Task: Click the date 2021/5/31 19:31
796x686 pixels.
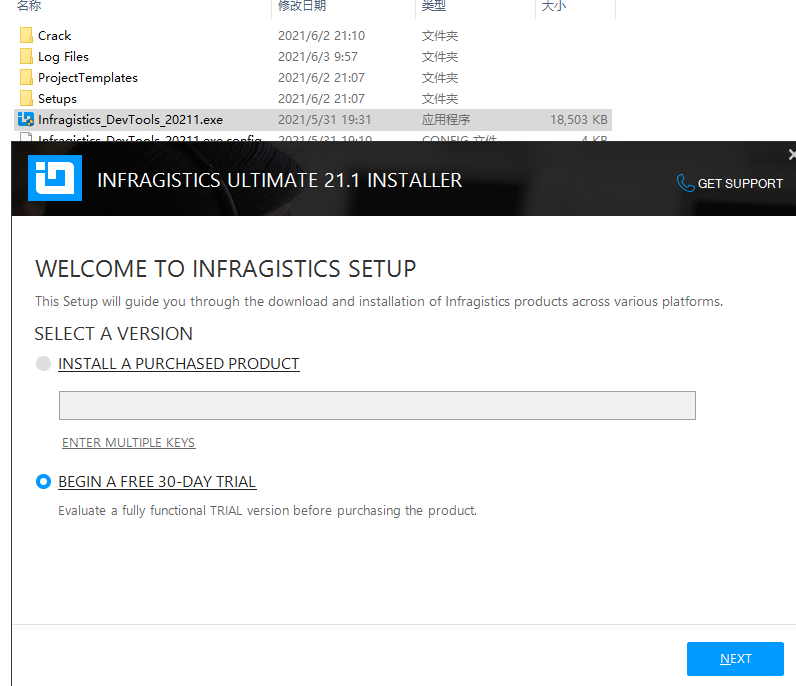Action: [324, 119]
